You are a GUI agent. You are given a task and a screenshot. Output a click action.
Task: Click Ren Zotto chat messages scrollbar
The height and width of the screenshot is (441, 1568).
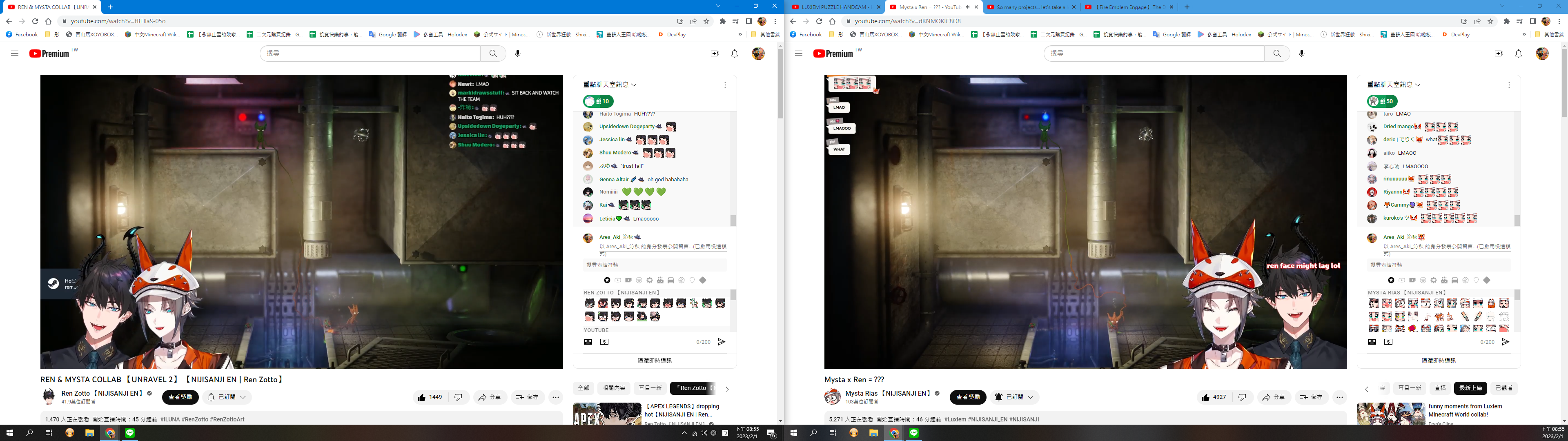[x=733, y=220]
